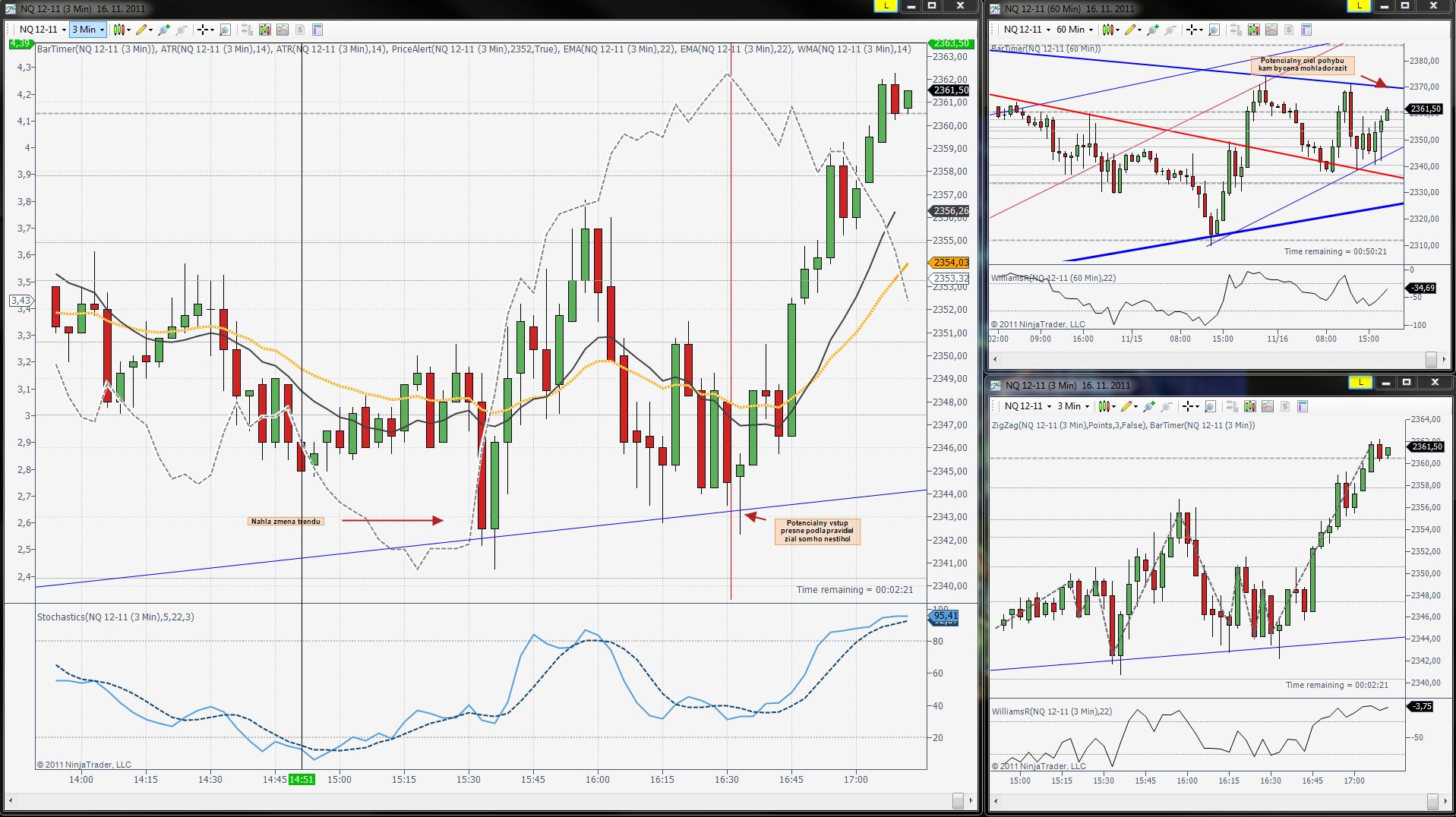Select the 'Nahla zmena trendu' text annotation

click(286, 522)
